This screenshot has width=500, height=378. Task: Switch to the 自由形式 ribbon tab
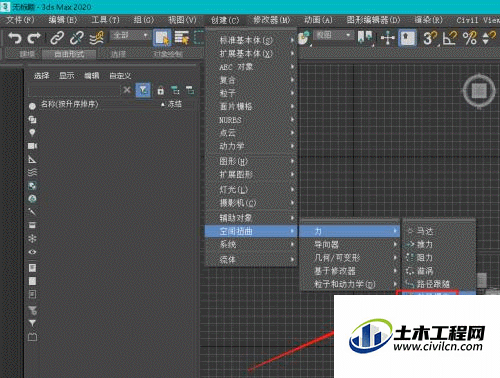point(69,54)
